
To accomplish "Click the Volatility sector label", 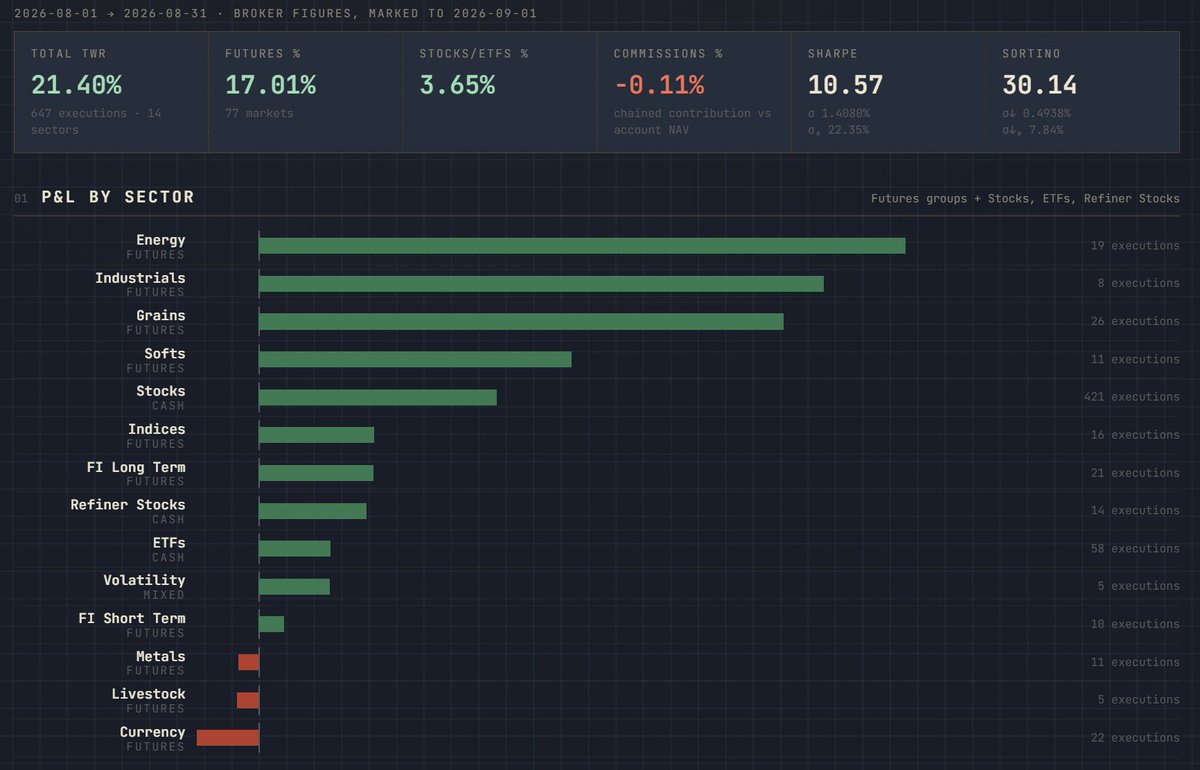I will pos(144,580).
